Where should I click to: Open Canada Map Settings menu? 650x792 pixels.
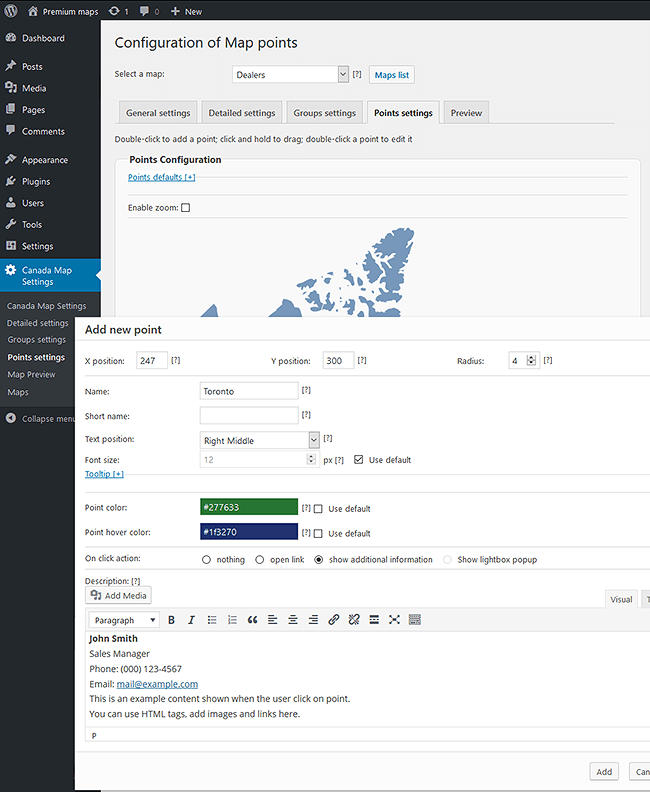tap(50, 276)
